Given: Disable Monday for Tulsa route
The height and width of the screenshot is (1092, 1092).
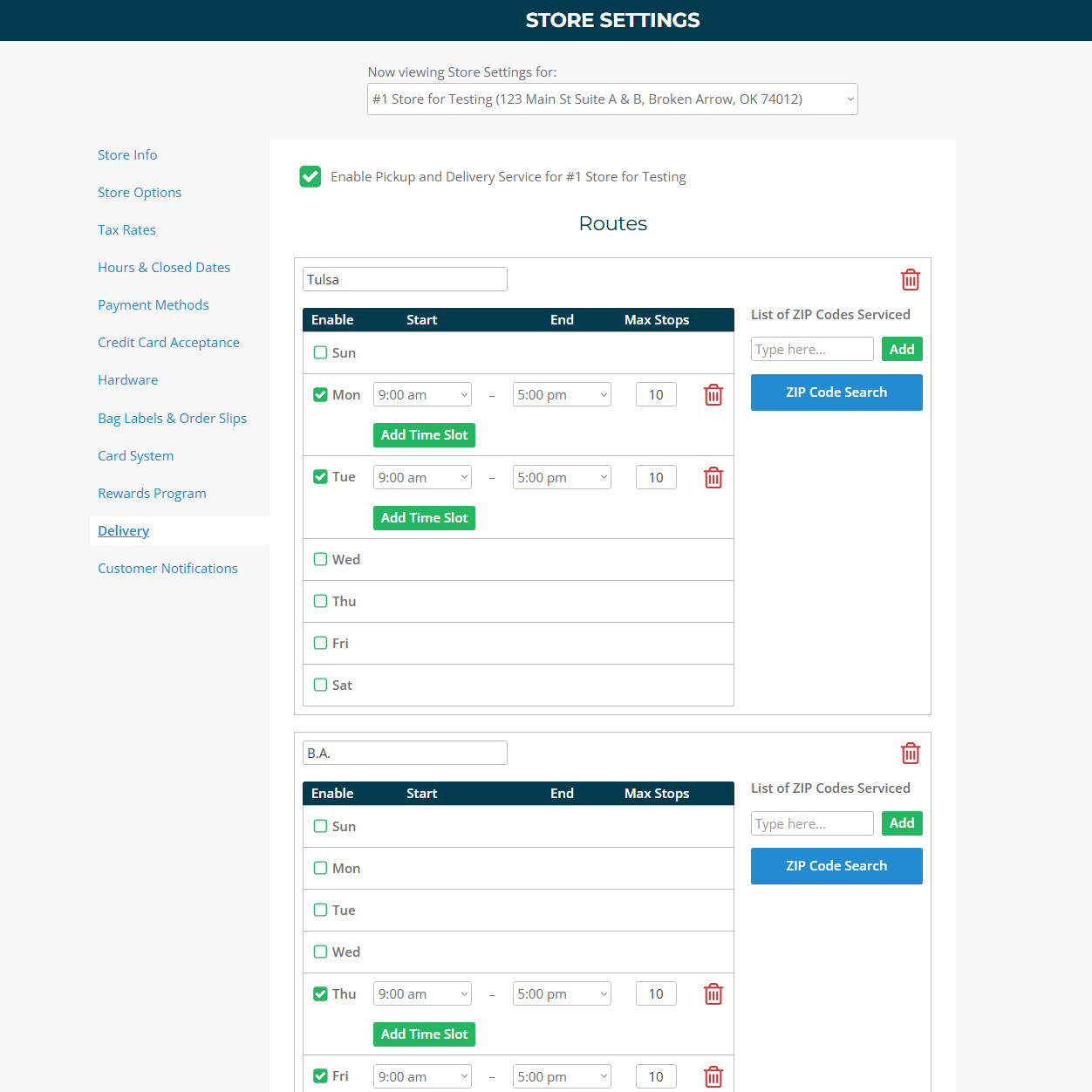Looking at the screenshot, I should coord(320,394).
